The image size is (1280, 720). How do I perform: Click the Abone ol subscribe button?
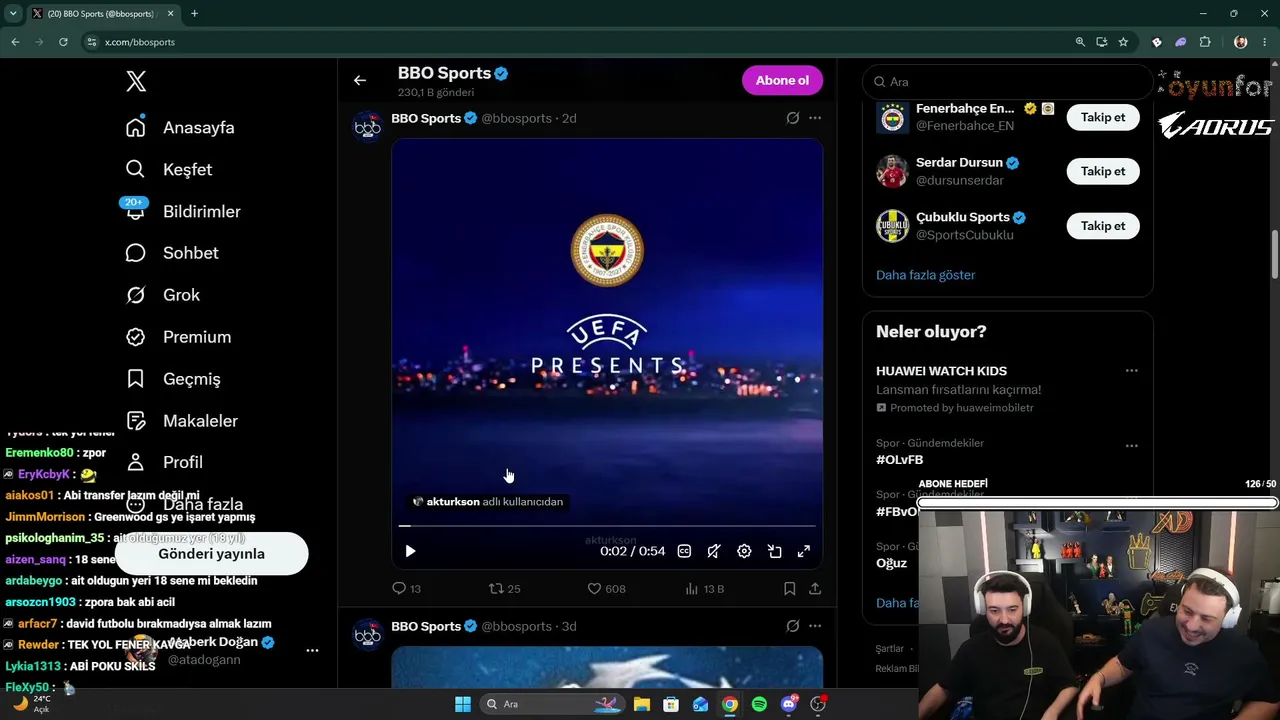tap(782, 81)
